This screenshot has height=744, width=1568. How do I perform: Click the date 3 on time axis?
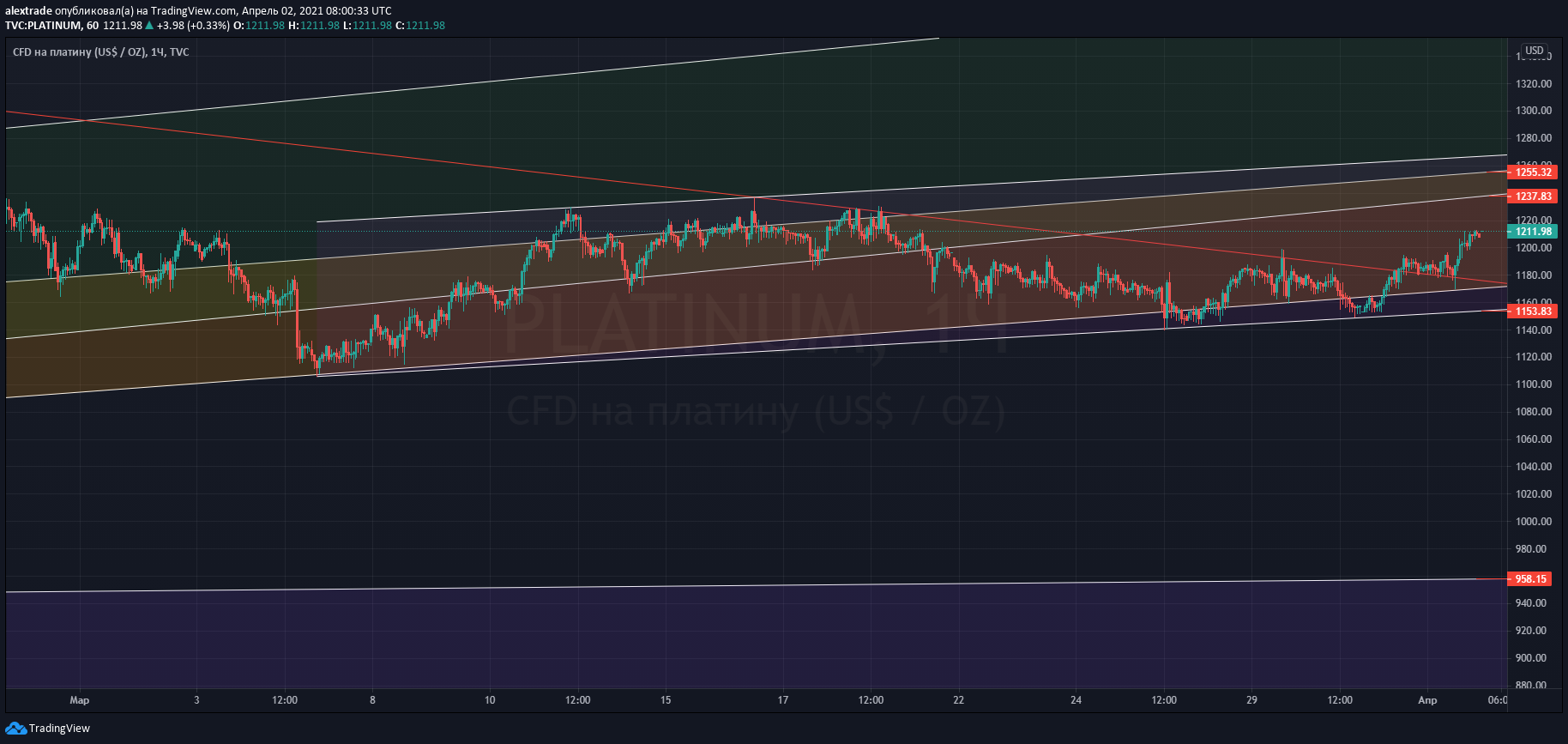coord(196,700)
